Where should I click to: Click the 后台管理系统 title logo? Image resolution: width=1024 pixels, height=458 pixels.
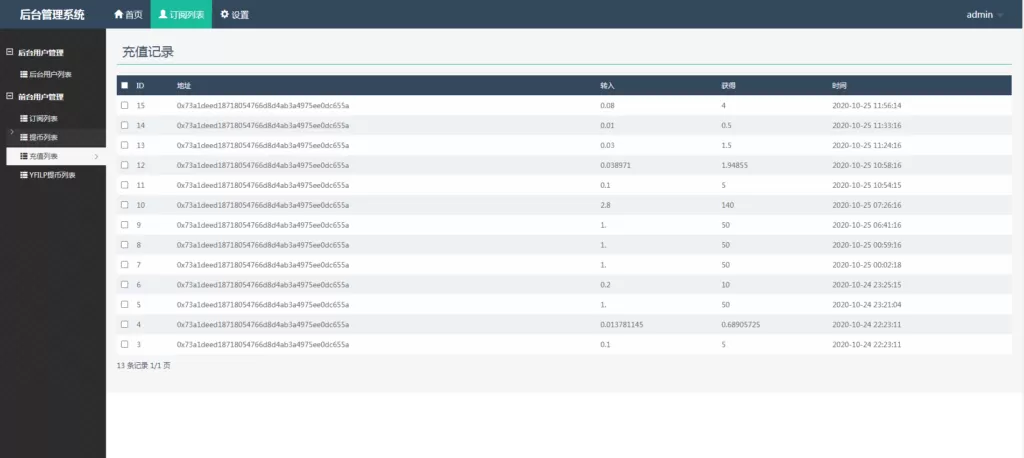pos(52,15)
